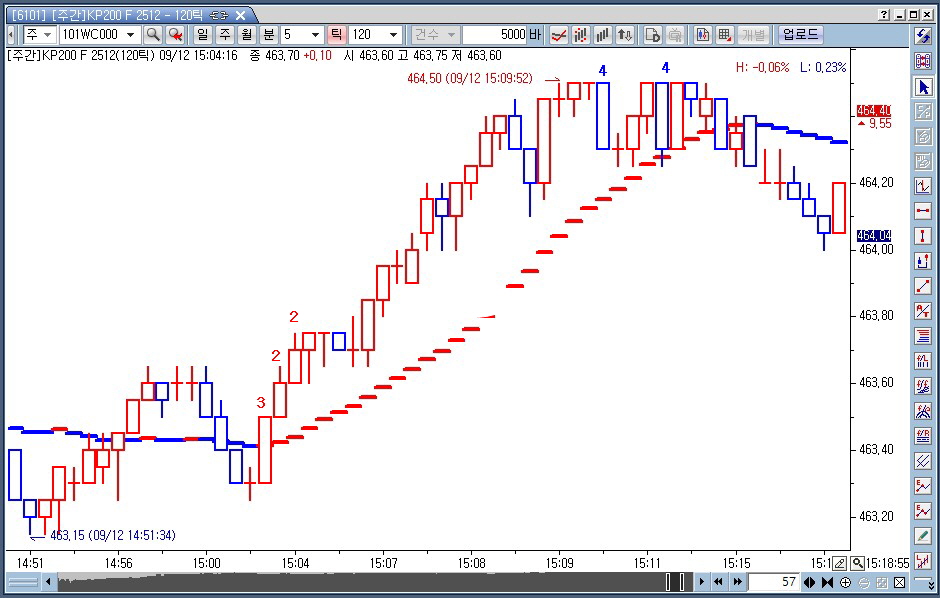940x598 pixels.
Task: Click the 업로드 upload button
Action: (801, 35)
